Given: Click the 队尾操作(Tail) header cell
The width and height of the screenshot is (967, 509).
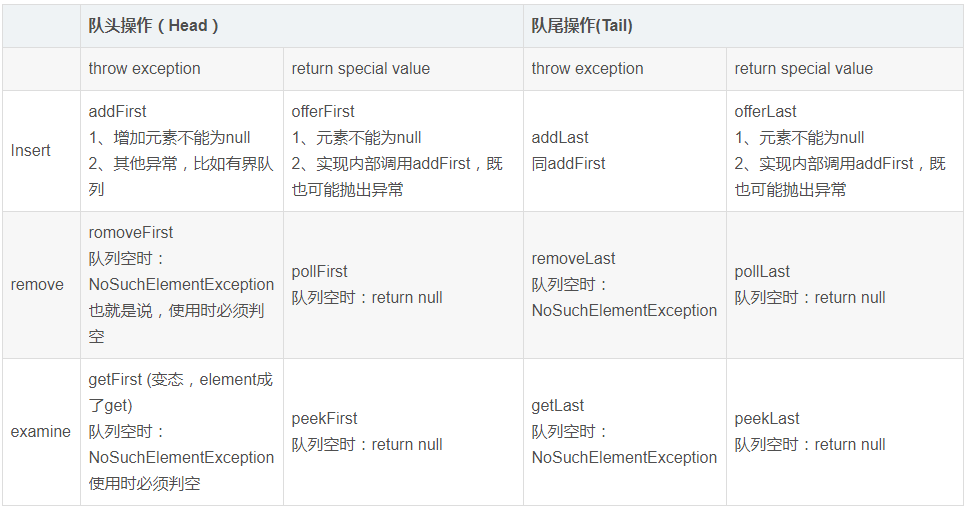Looking at the screenshot, I should pos(581,26).
